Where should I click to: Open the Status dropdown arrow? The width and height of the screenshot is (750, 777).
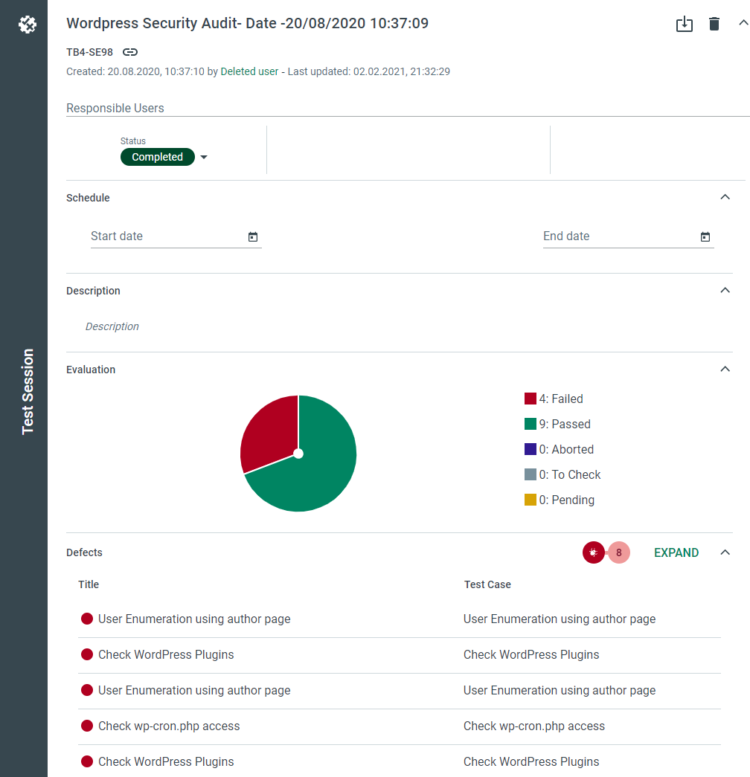coord(204,157)
